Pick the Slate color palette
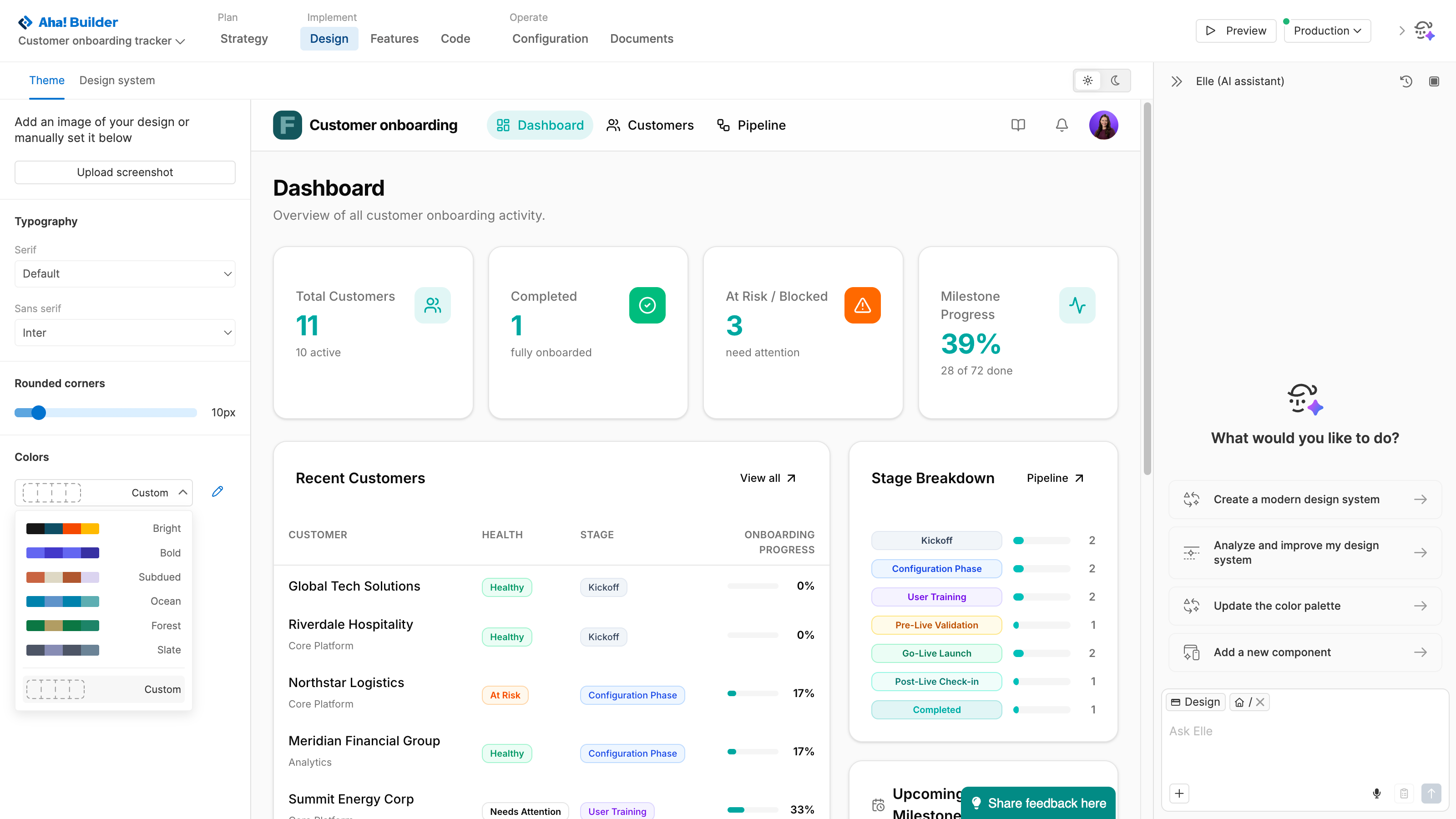Screen dimensions: 1456x819 (103, 650)
